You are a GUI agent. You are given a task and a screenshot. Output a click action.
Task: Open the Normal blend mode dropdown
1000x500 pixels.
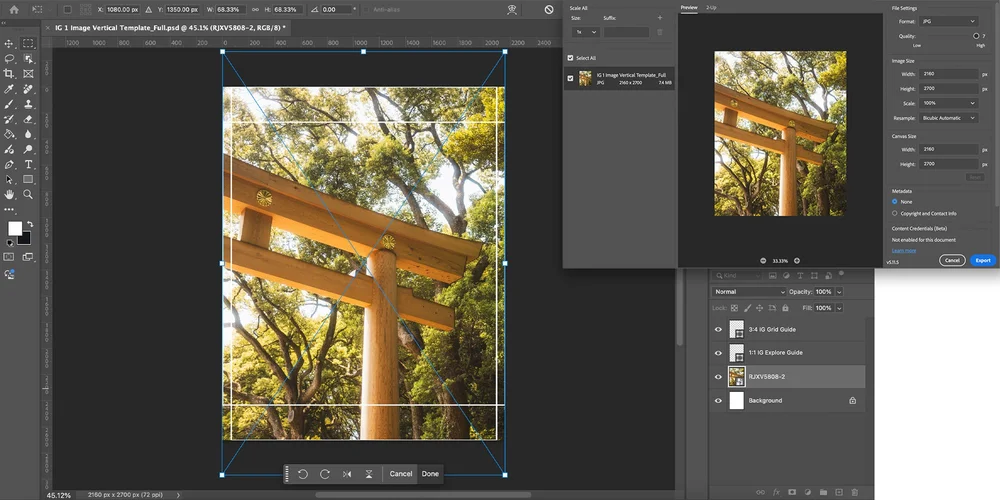click(749, 292)
